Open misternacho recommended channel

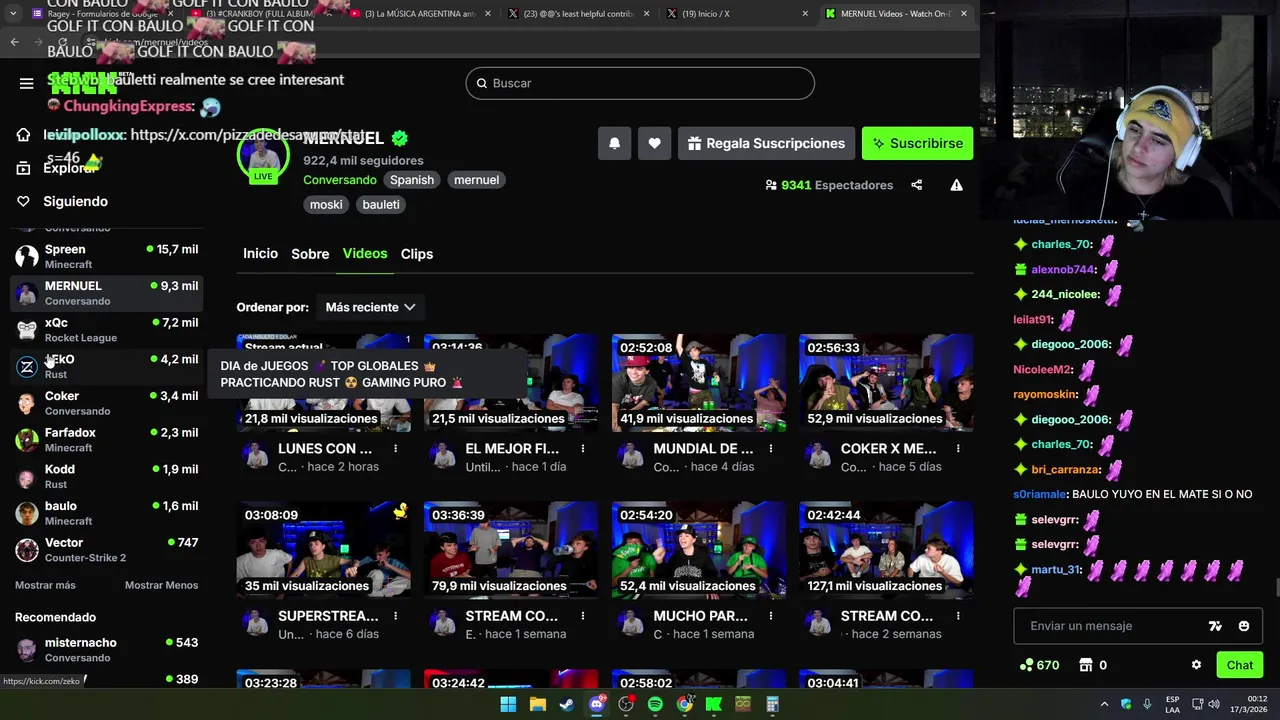point(107,650)
